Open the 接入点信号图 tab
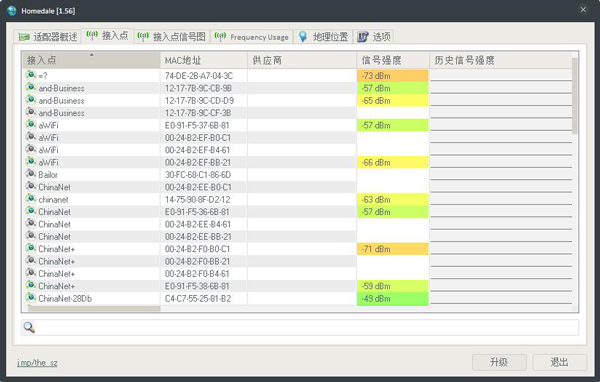 click(172, 37)
